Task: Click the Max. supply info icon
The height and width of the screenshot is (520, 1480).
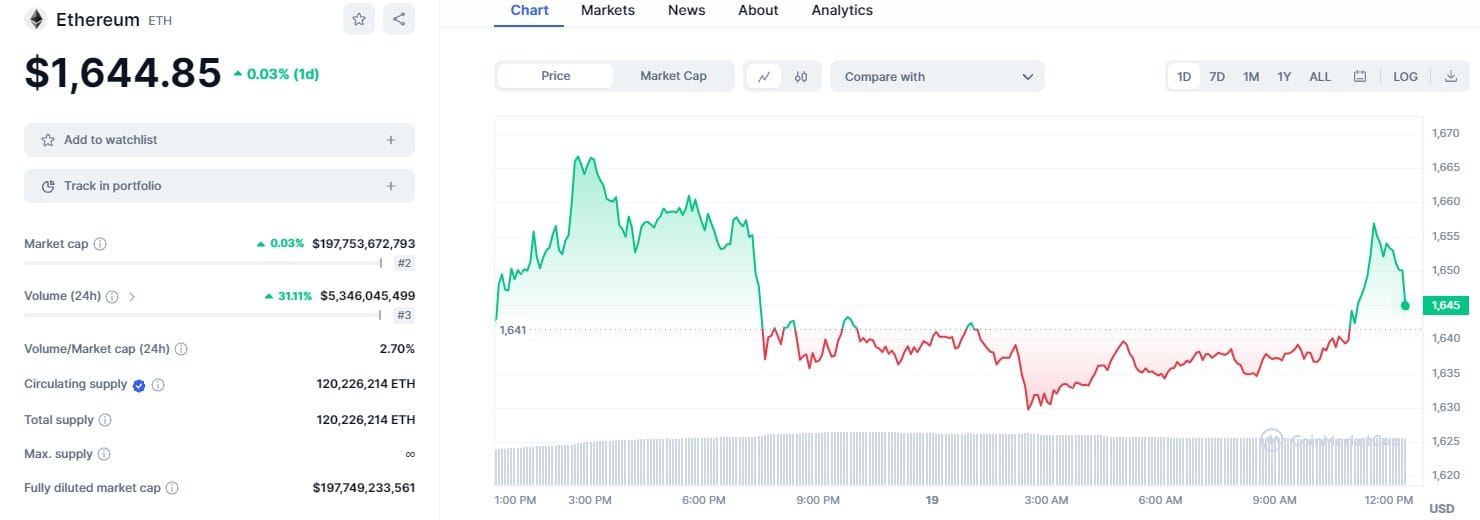Action: pyautogui.click(x=104, y=454)
